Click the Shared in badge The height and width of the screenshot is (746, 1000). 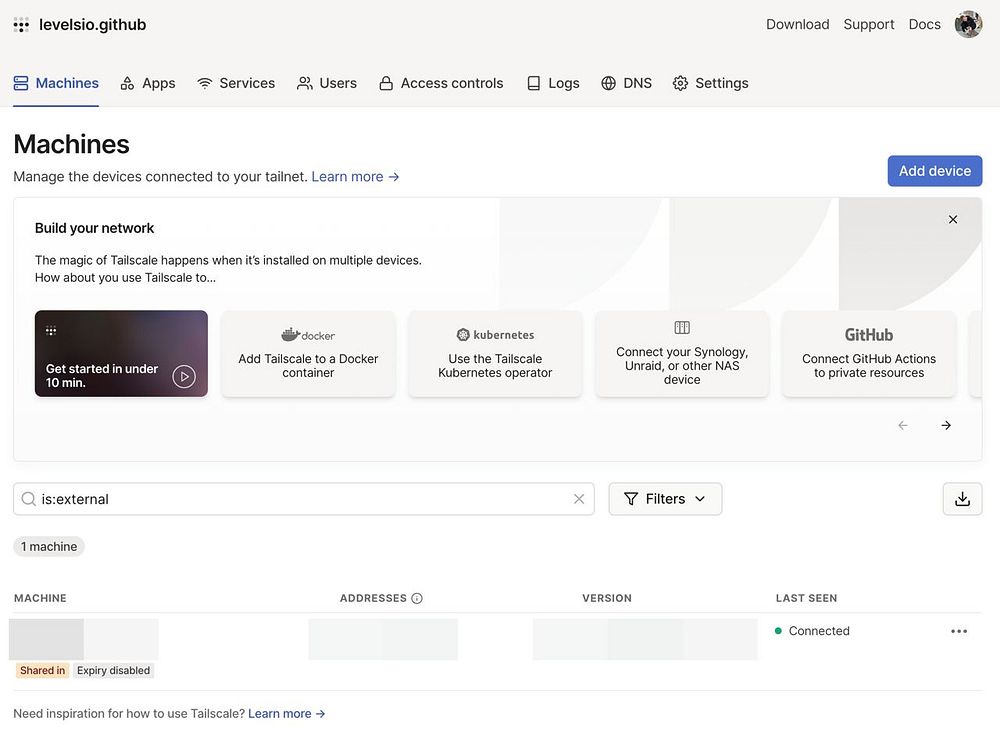tap(42, 671)
